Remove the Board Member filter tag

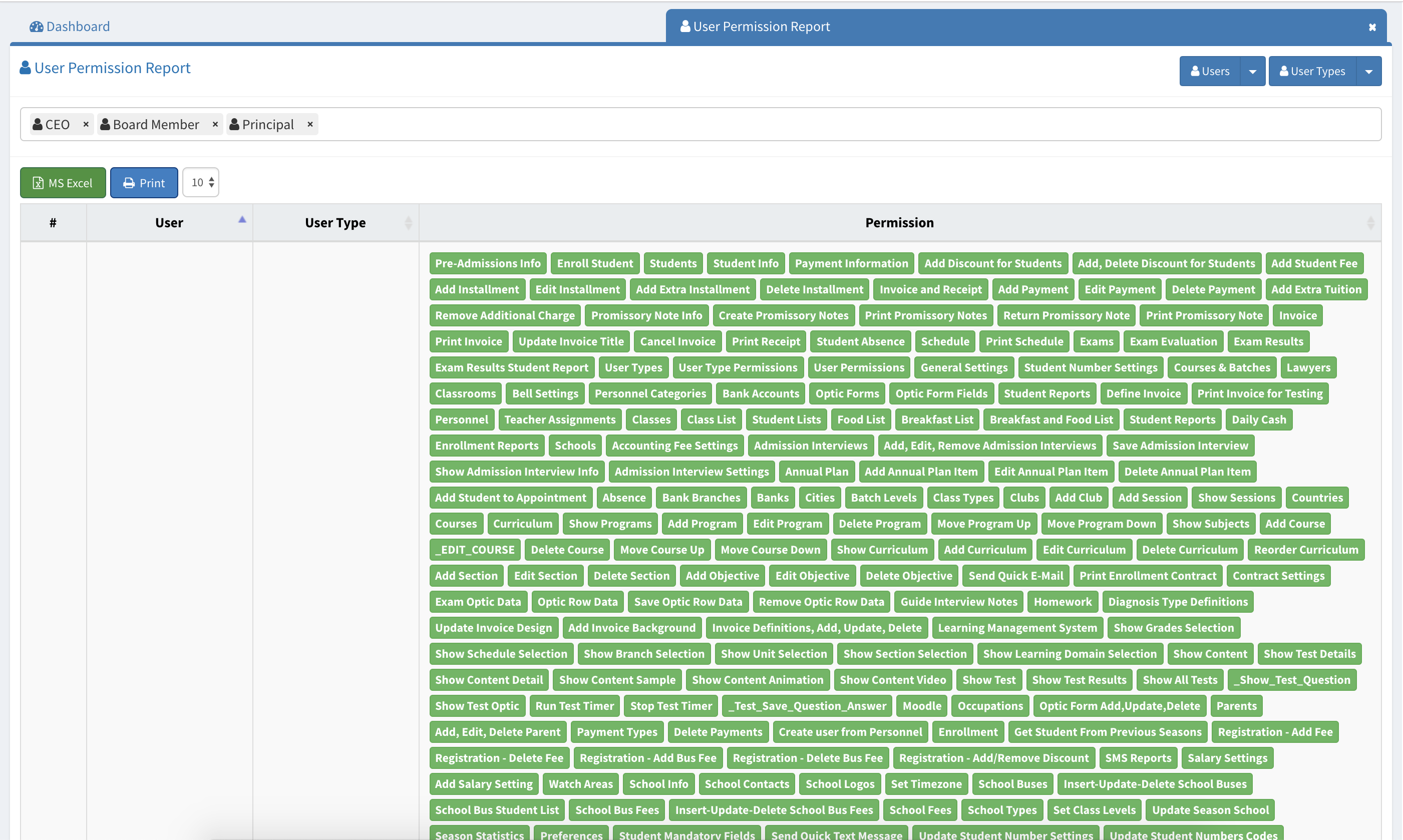point(215,124)
